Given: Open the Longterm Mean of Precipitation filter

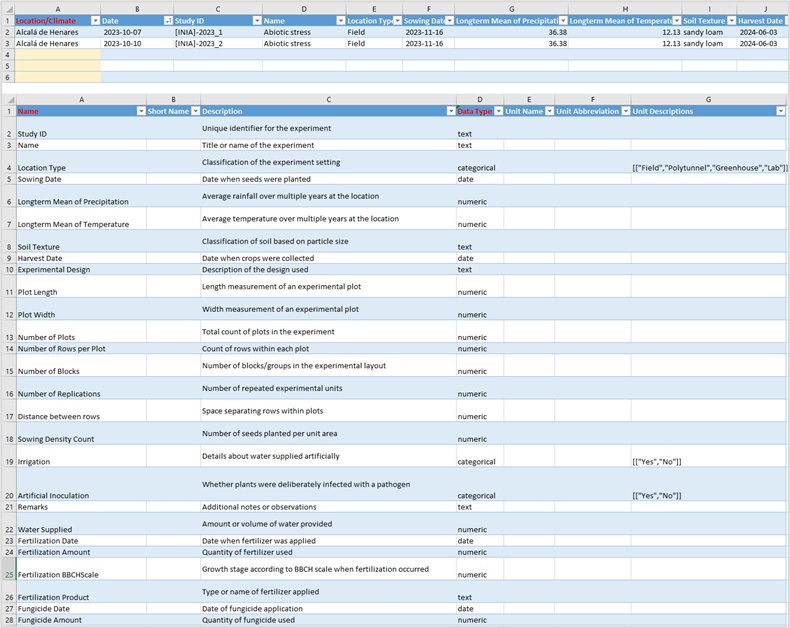Looking at the screenshot, I should coord(562,21).
